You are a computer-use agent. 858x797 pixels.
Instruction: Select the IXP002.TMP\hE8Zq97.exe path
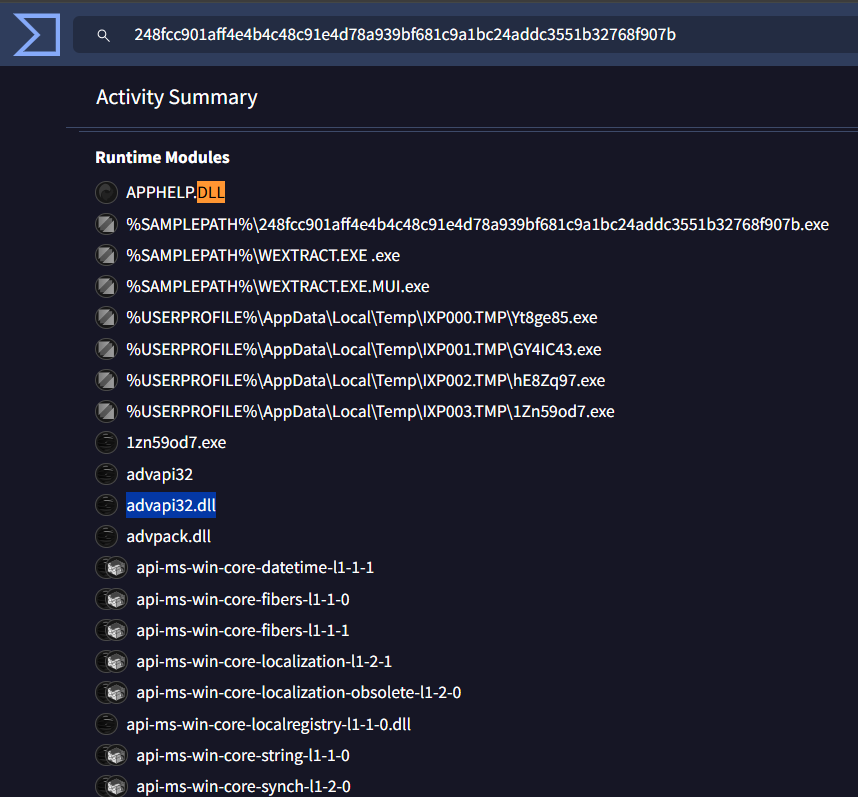(366, 380)
